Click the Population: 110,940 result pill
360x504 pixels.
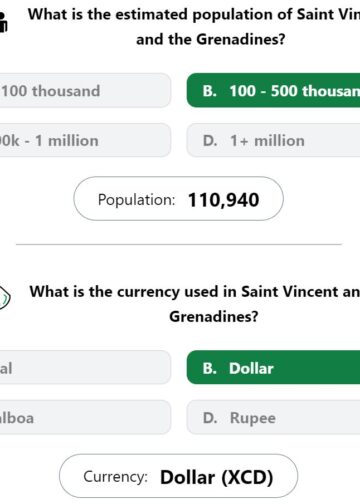(x=179, y=199)
